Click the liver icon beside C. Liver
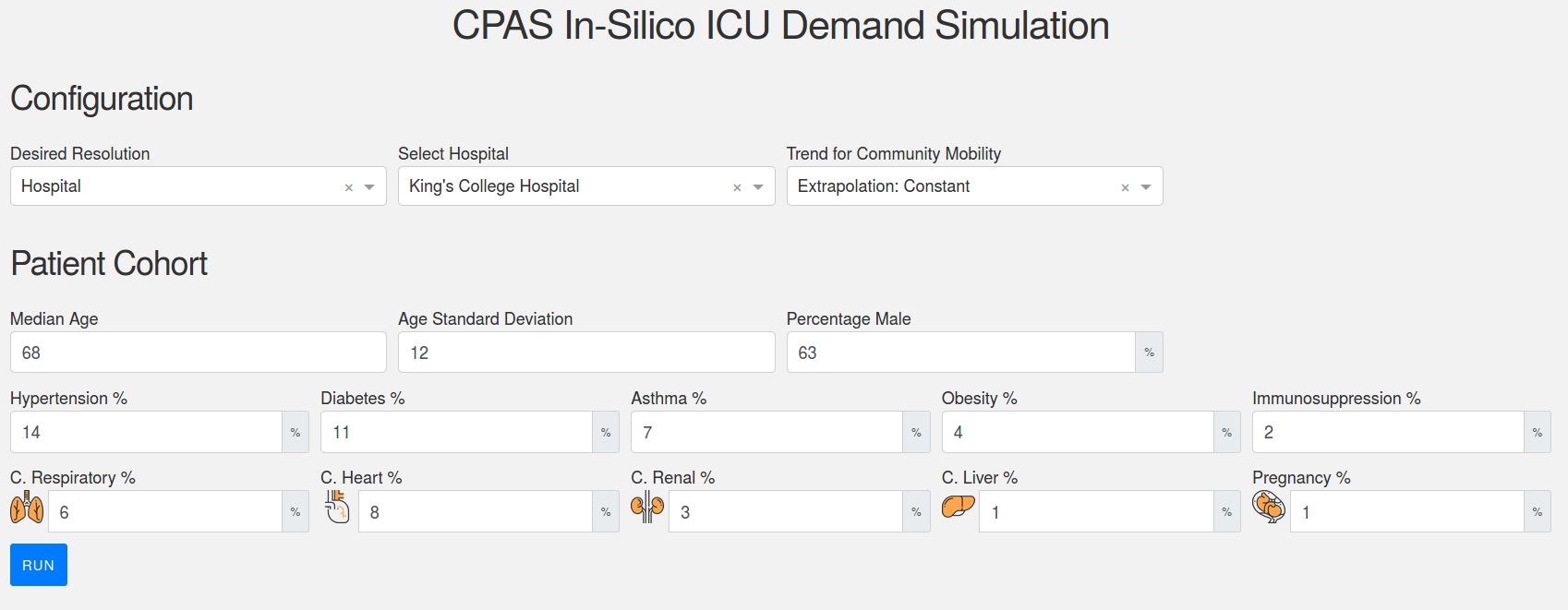The image size is (1568, 610). pyautogui.click(x=958, y=507)
